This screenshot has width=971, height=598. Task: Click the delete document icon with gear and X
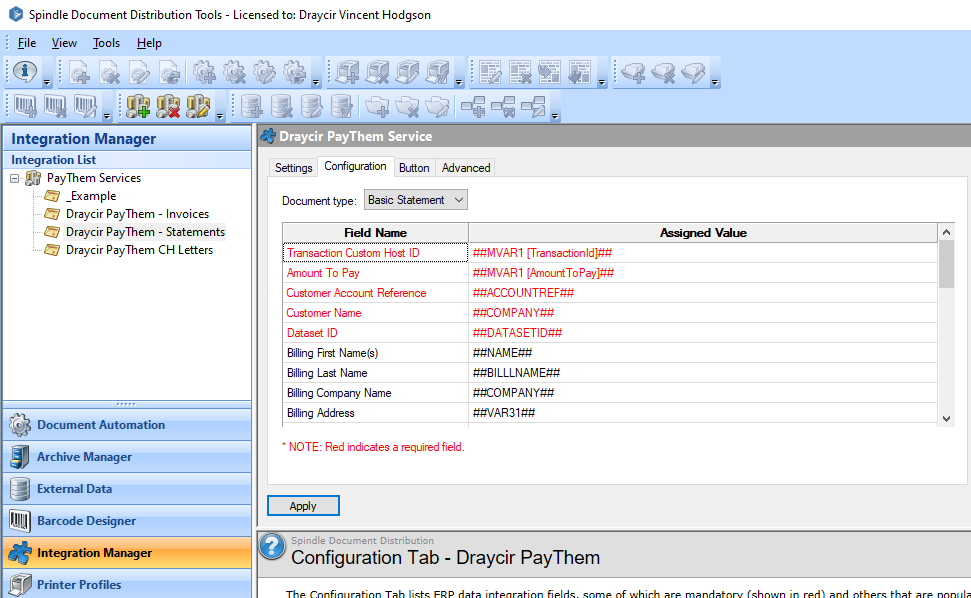pyautogui.click(x=109, y=72)
